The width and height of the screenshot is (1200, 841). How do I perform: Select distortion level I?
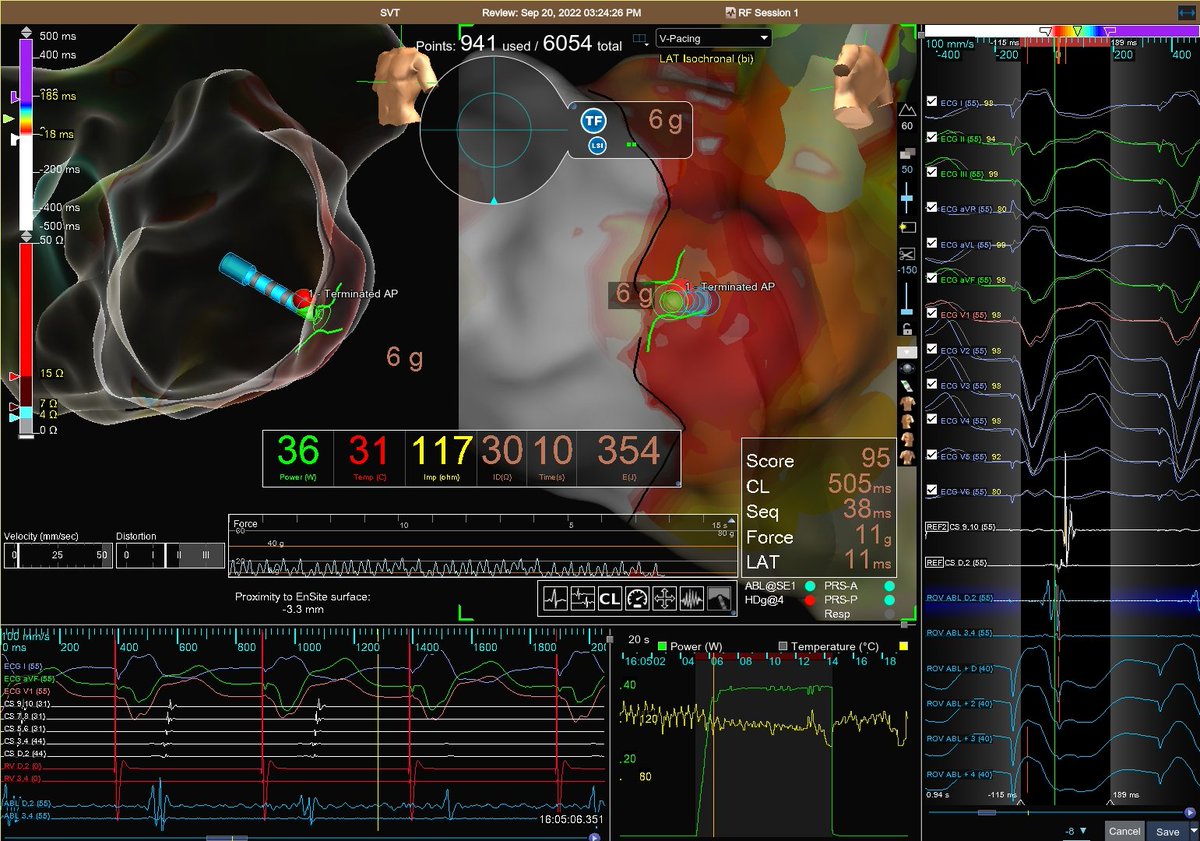coord(153,553)
